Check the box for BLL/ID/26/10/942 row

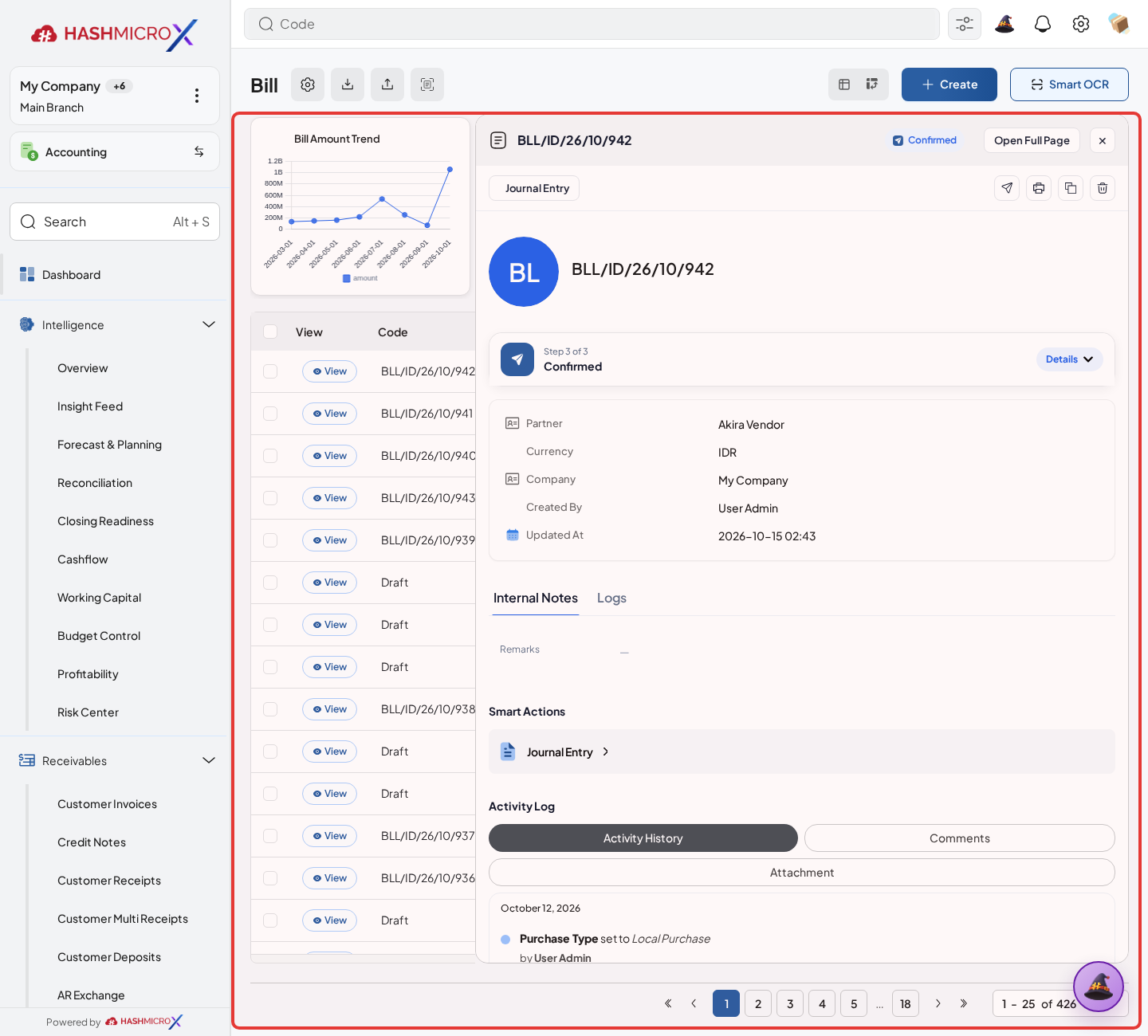pos(270,371)
